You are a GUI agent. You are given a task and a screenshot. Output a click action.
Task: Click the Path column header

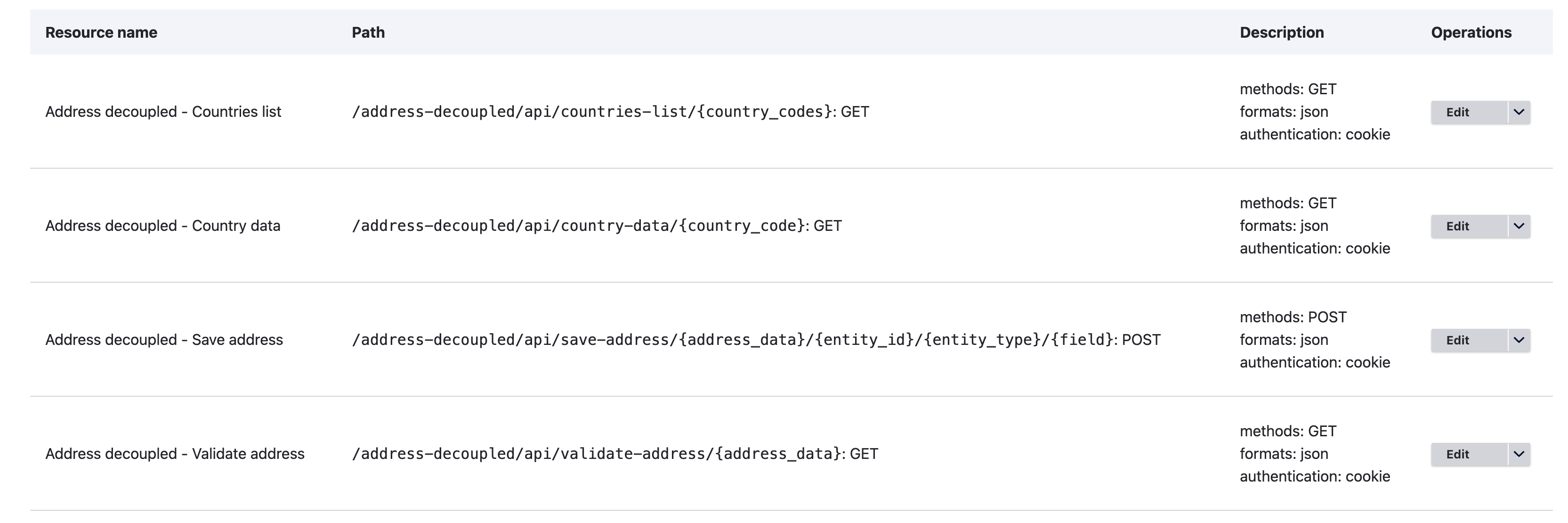point(368,32)
